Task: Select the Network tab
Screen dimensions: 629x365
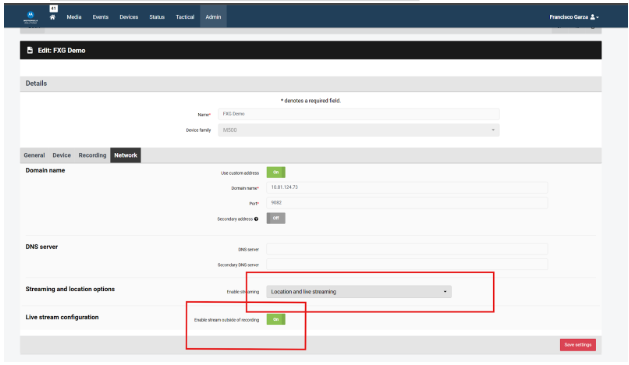Action: click(126, 155)
